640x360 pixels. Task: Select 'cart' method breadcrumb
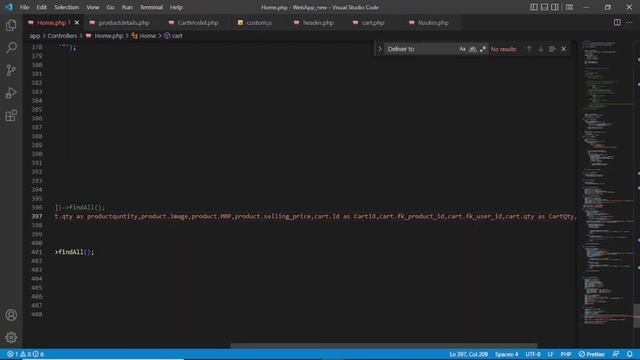pyautogui.click(x=177, y=36)
